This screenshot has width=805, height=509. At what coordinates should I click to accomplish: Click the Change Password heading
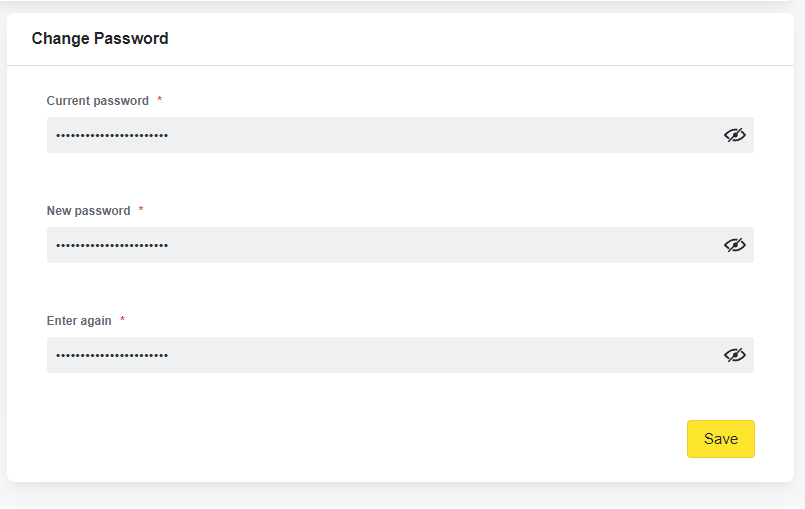[100, 39]
